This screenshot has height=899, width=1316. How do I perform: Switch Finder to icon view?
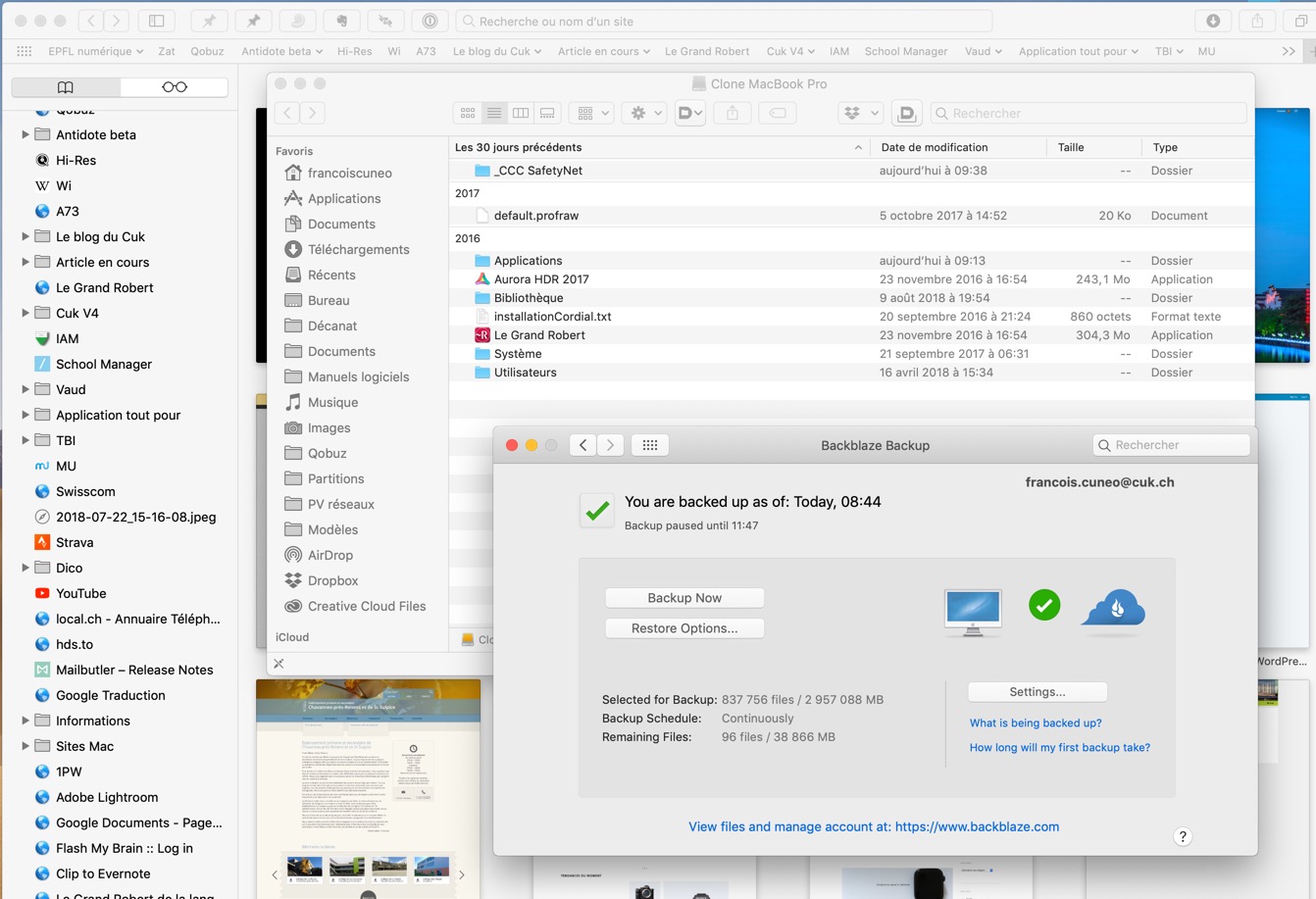[x=468, y=113]
